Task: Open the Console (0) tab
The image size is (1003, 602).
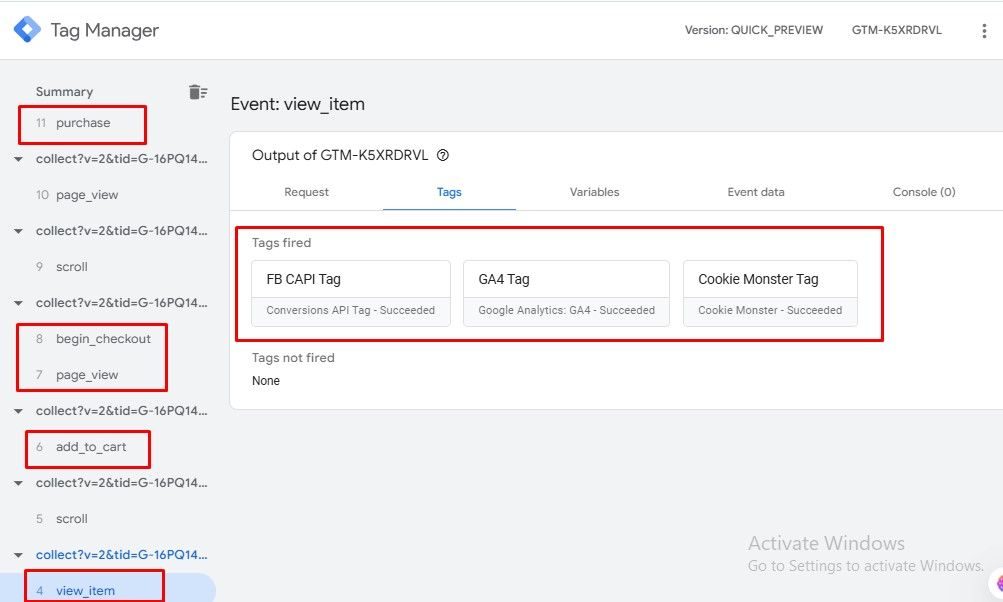Action: point(924,192)
